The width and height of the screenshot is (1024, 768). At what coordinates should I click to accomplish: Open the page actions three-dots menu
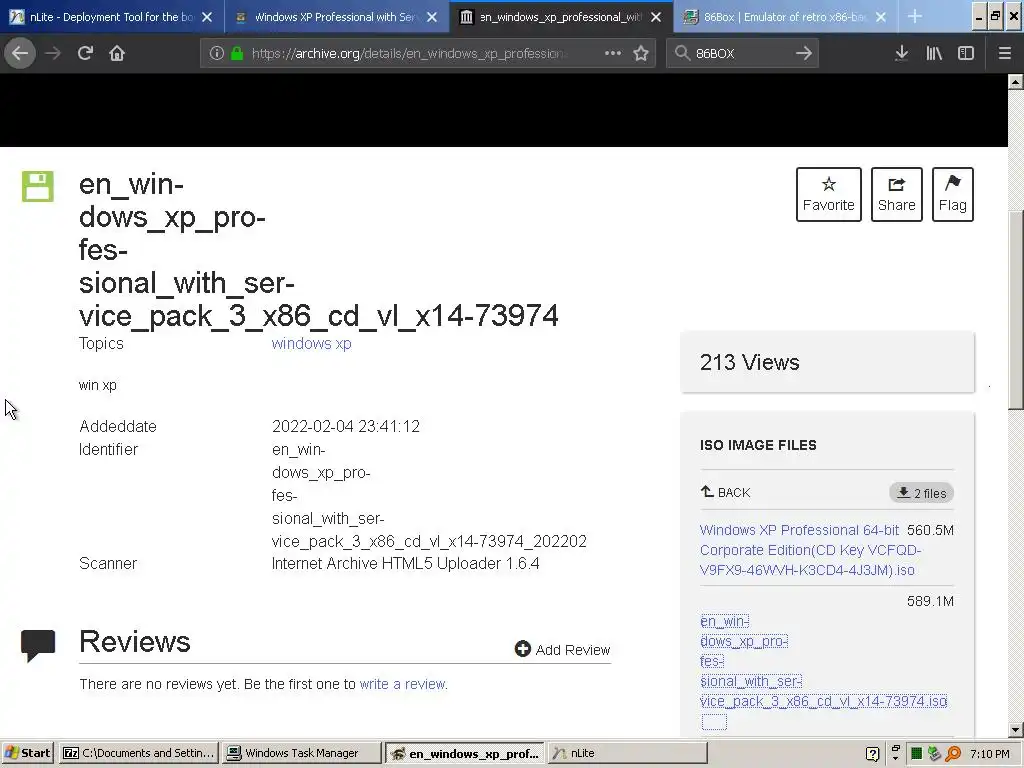pyautogui.click(x=613, y=54)
